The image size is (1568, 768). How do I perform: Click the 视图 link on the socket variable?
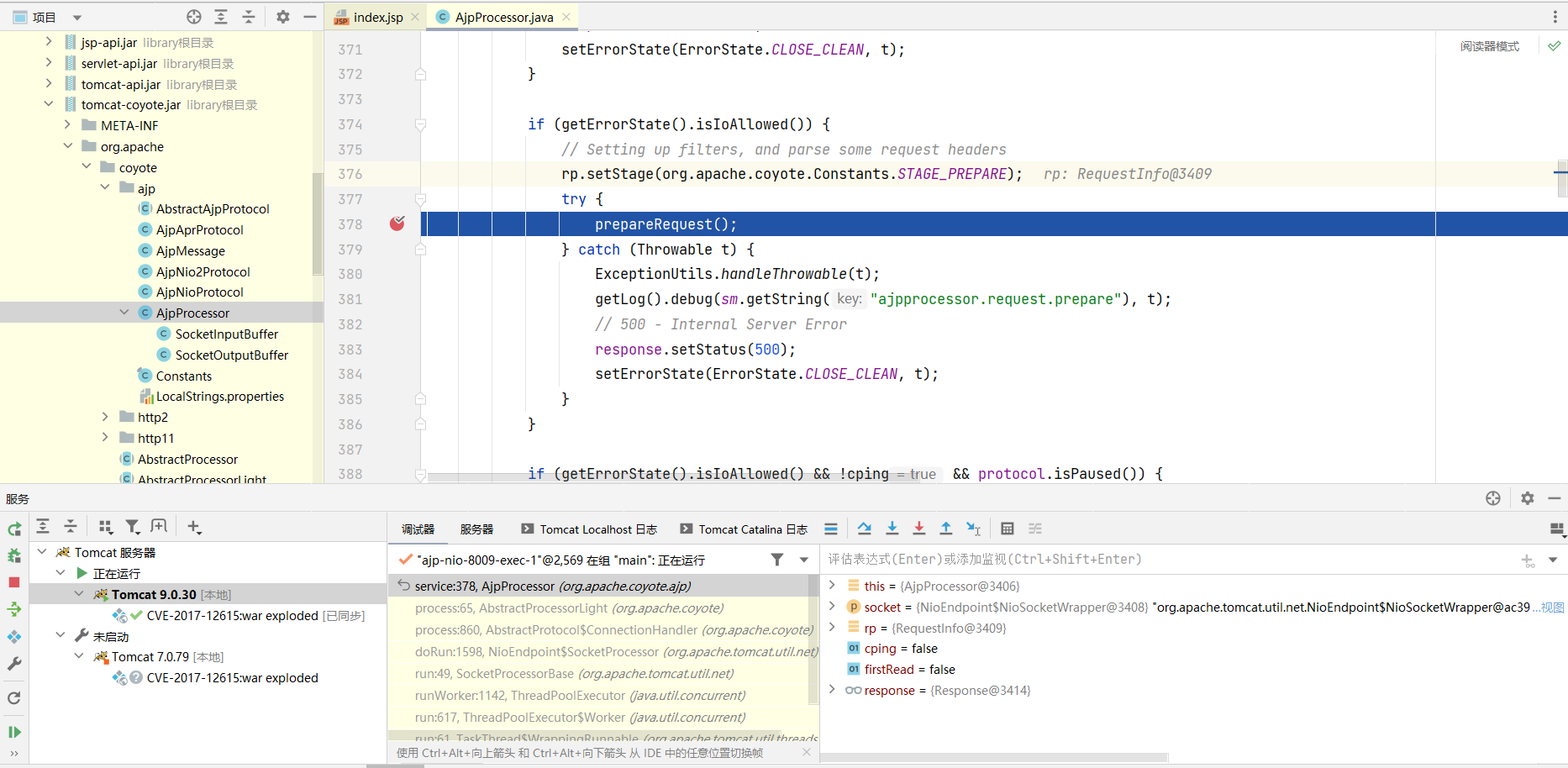(x=1553, y=608)
